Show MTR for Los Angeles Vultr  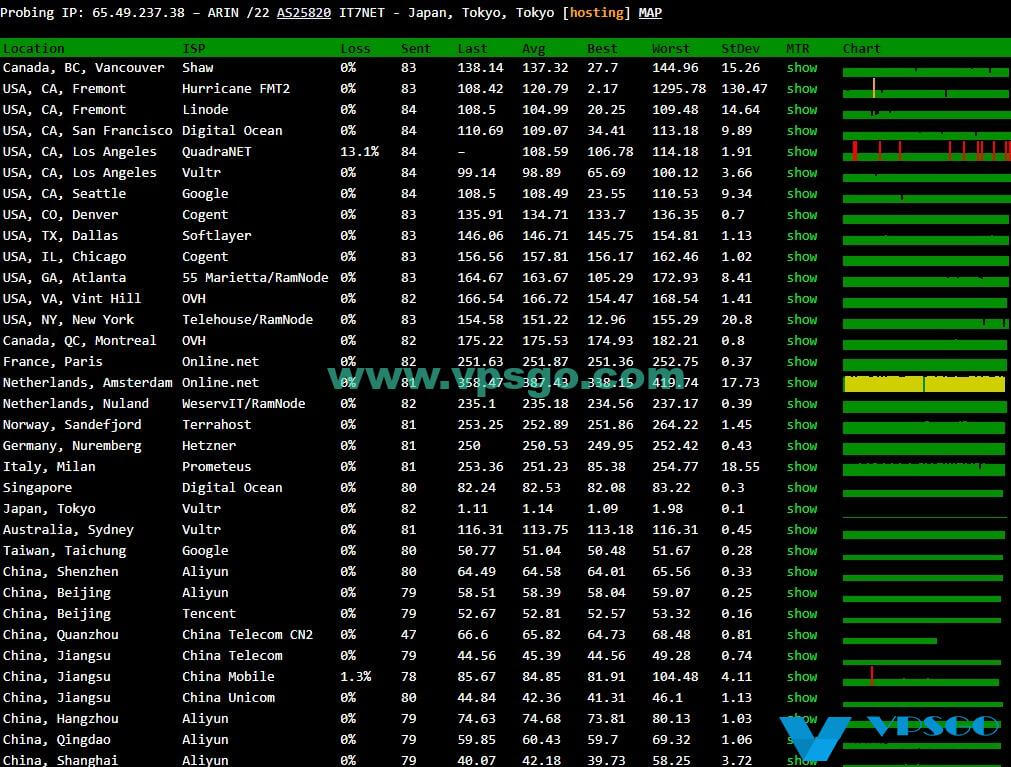click(802, 173)
